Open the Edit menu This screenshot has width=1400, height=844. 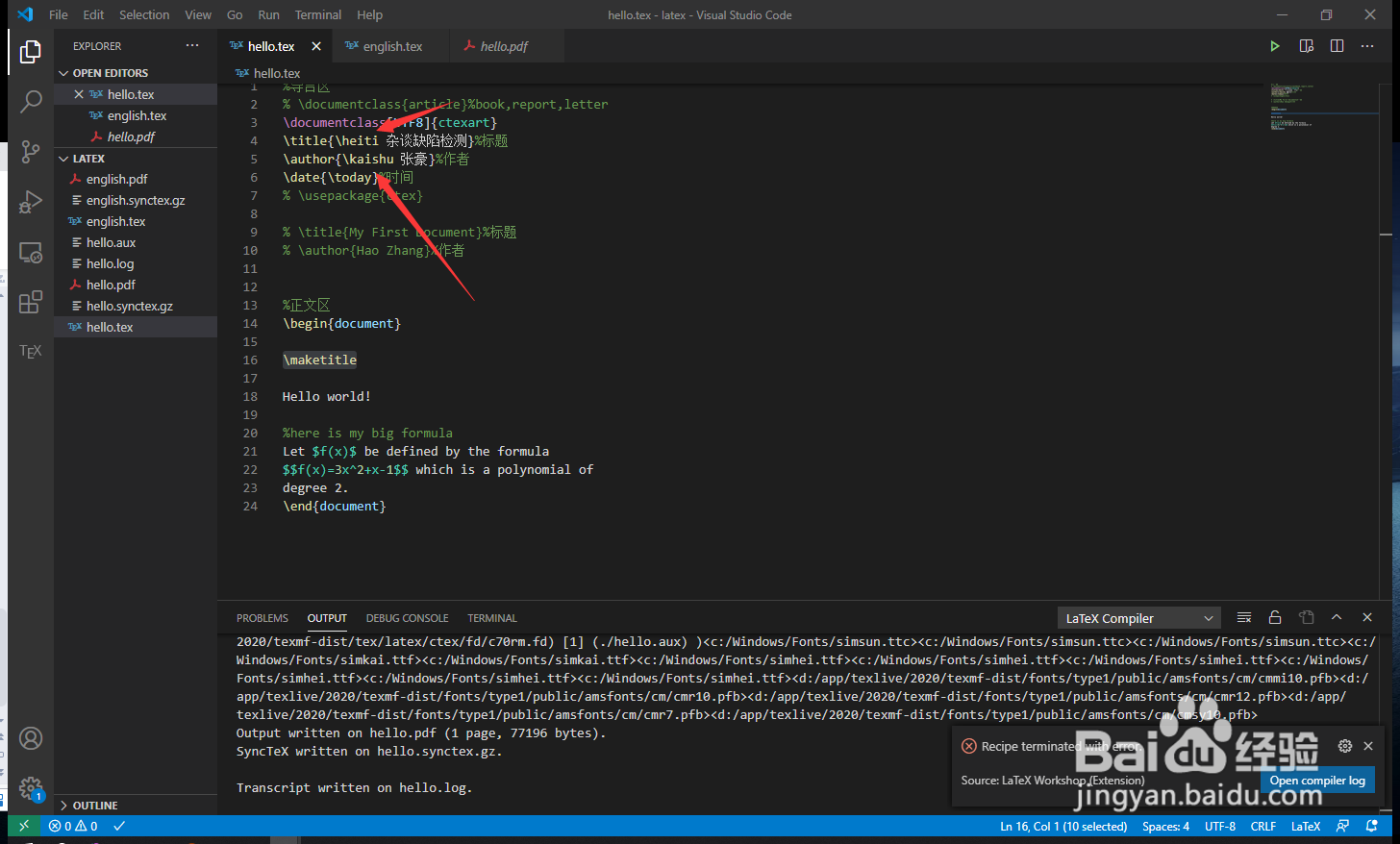point(93,14)
